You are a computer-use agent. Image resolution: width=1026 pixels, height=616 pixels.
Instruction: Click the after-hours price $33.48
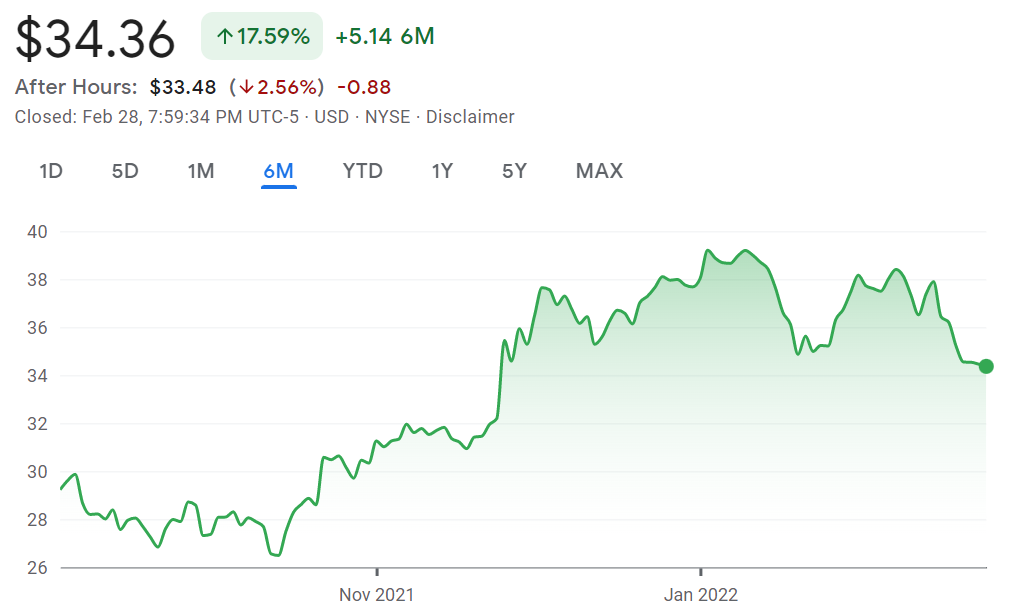tap(183, 87)
